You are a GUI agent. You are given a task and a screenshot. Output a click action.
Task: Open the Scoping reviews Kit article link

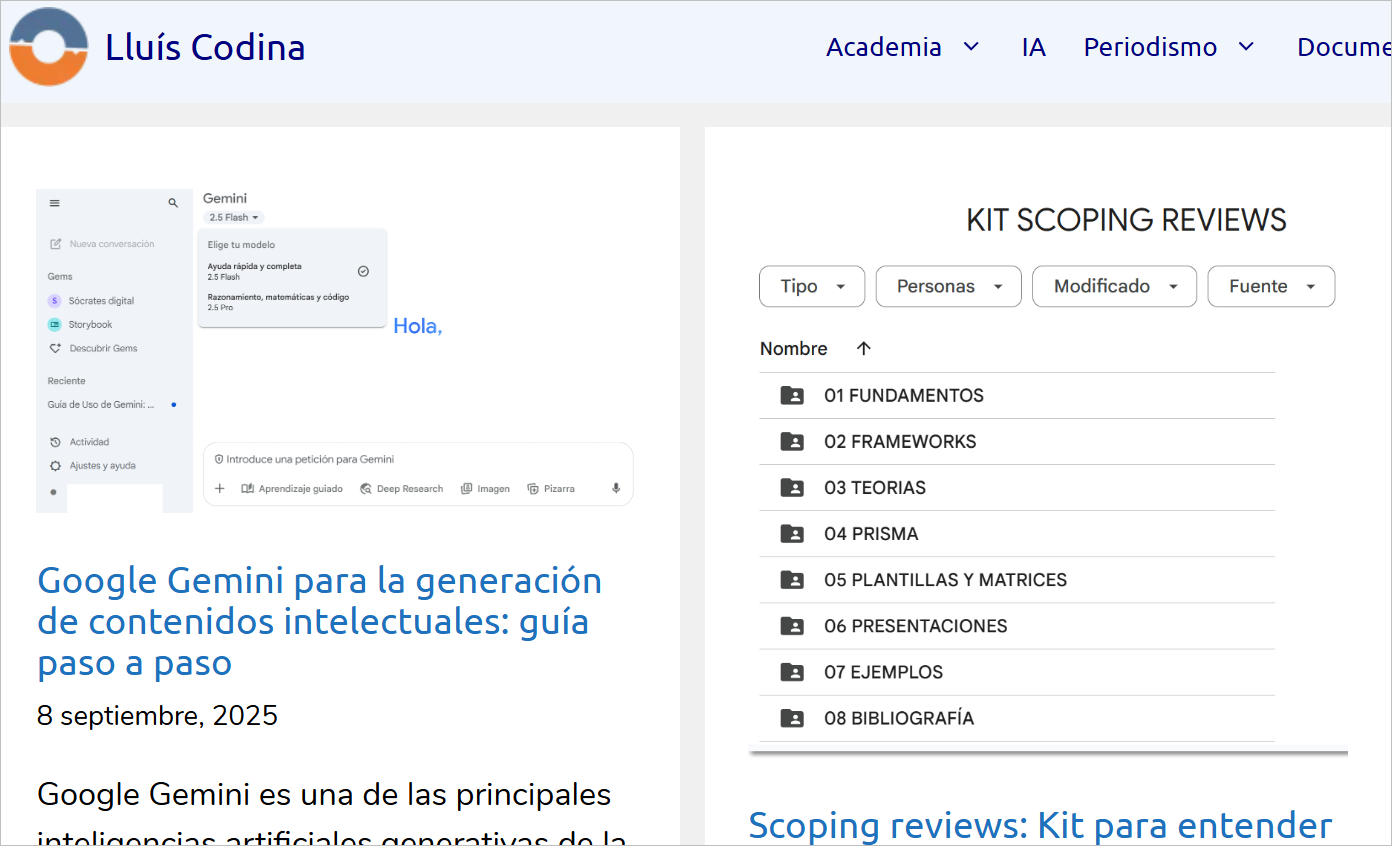click(x=1040, y=825)
